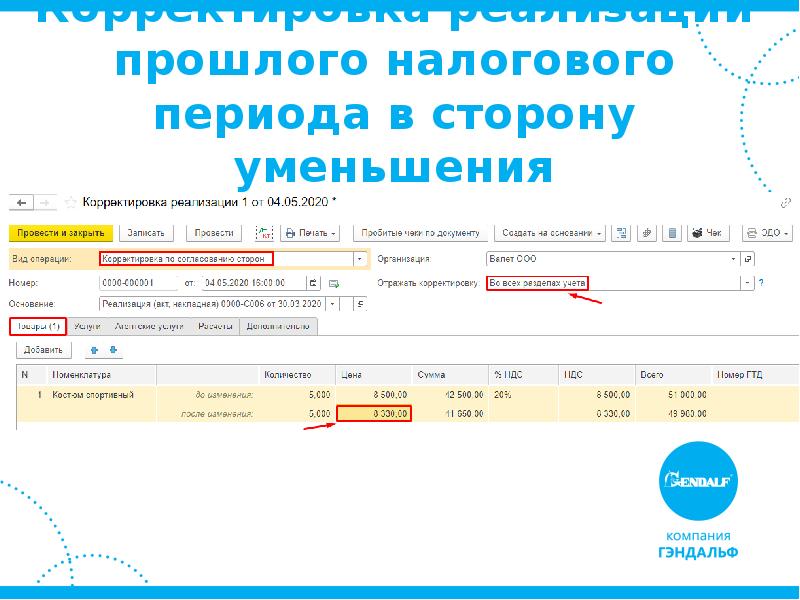The image size is (800, 600).
Task: Click price cell after change
Action: pos(374,413)
